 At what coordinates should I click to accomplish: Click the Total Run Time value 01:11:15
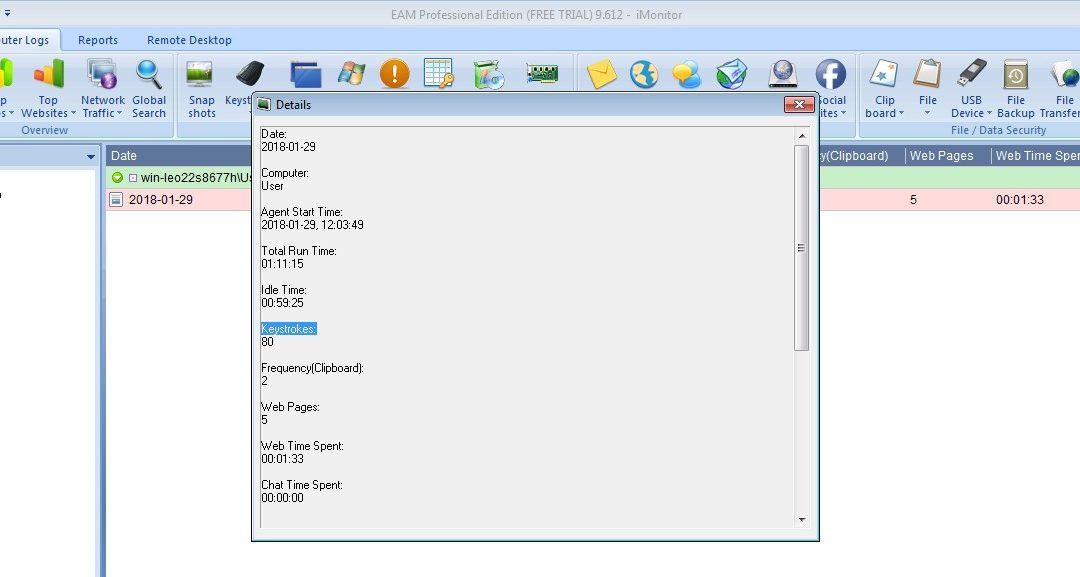282,264
